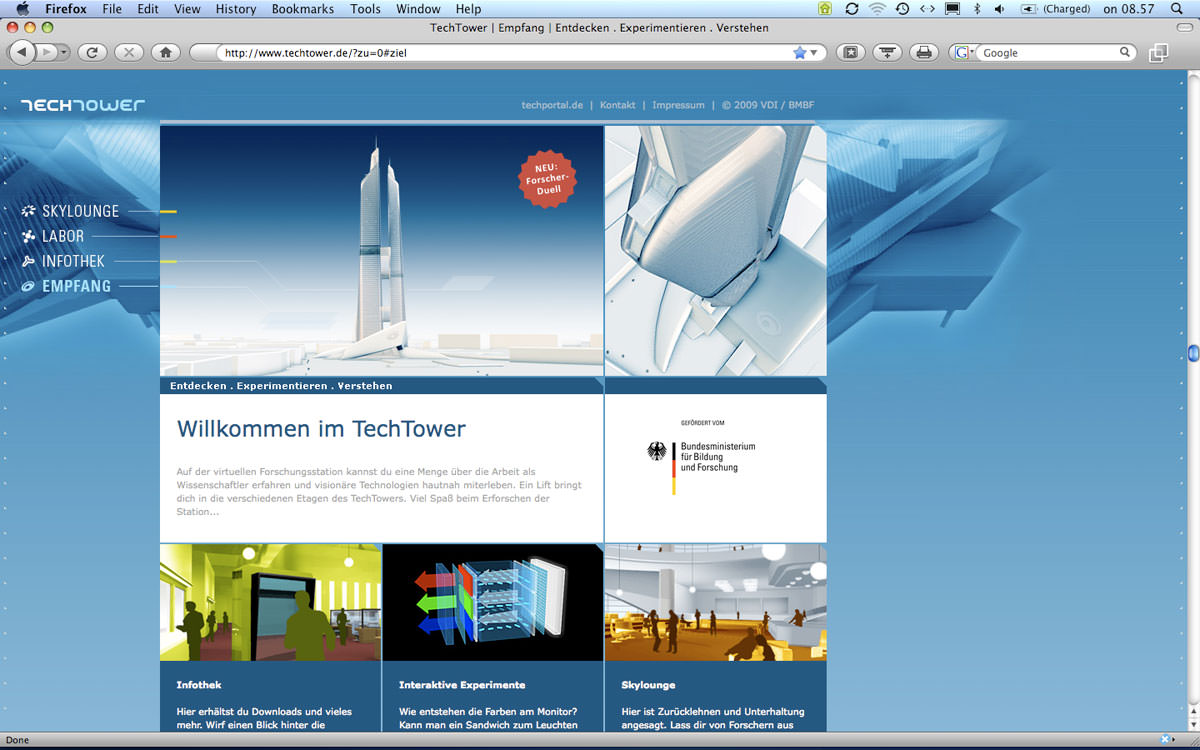The width and height of the screenshot is (1200, 750).
Task: Open Spotlight search magnifier
Action: [1179, 9]
